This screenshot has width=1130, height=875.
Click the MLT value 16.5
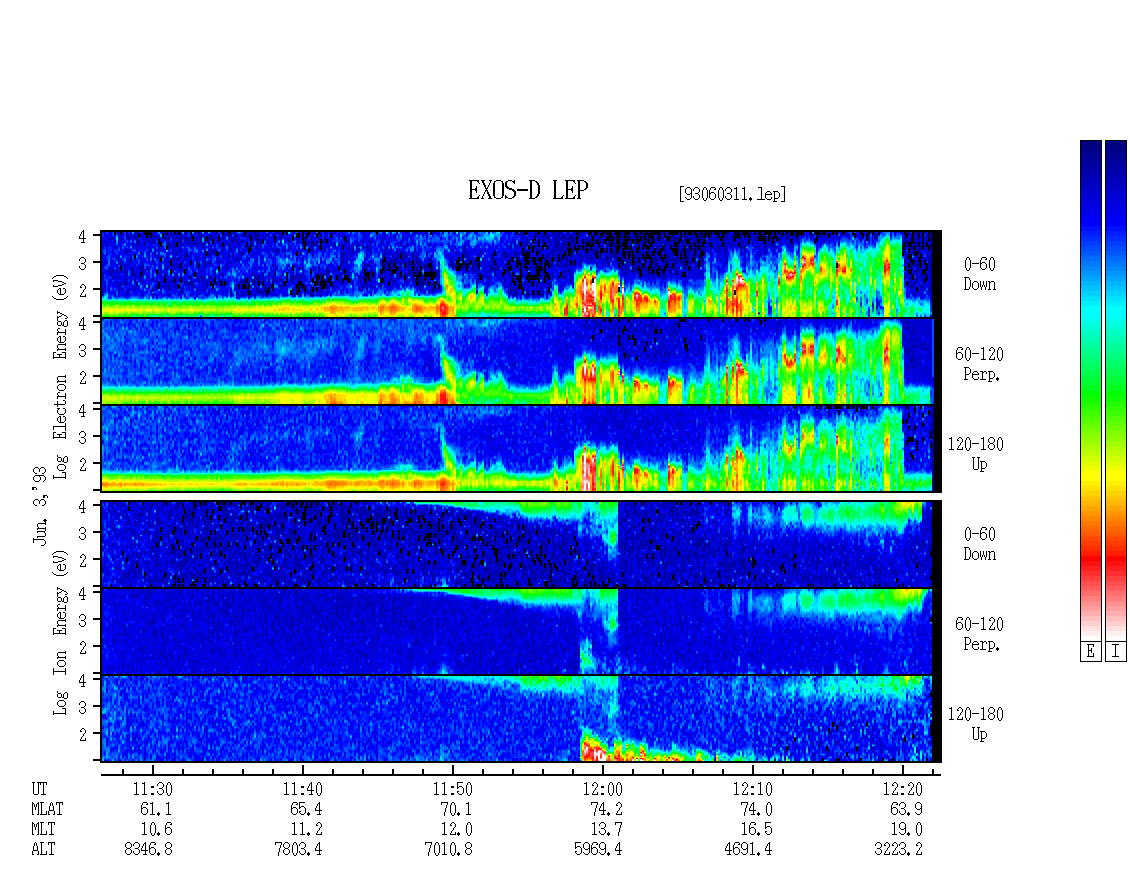click(756, 830)
